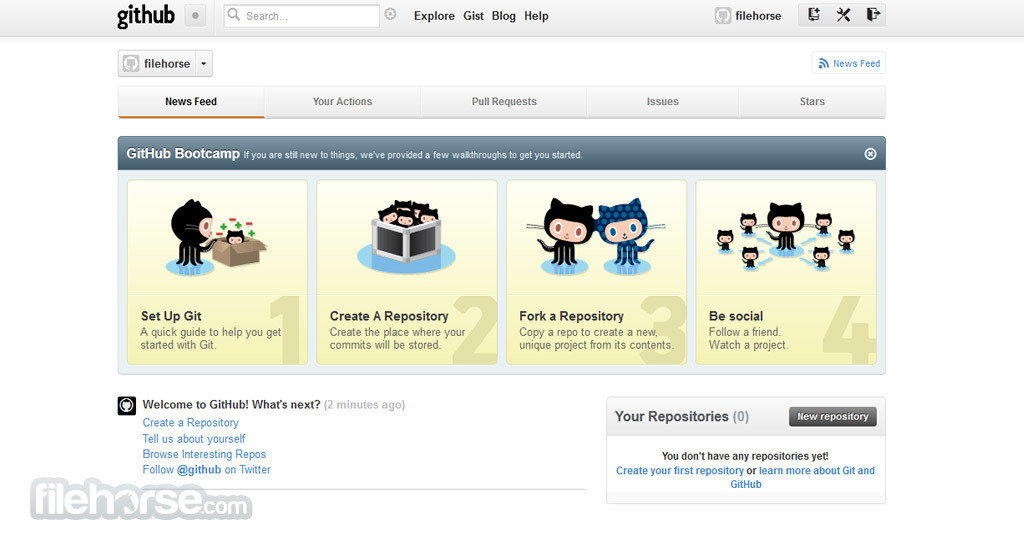
Task: Switch to the News Feed tab
Action: coord(191,102)
